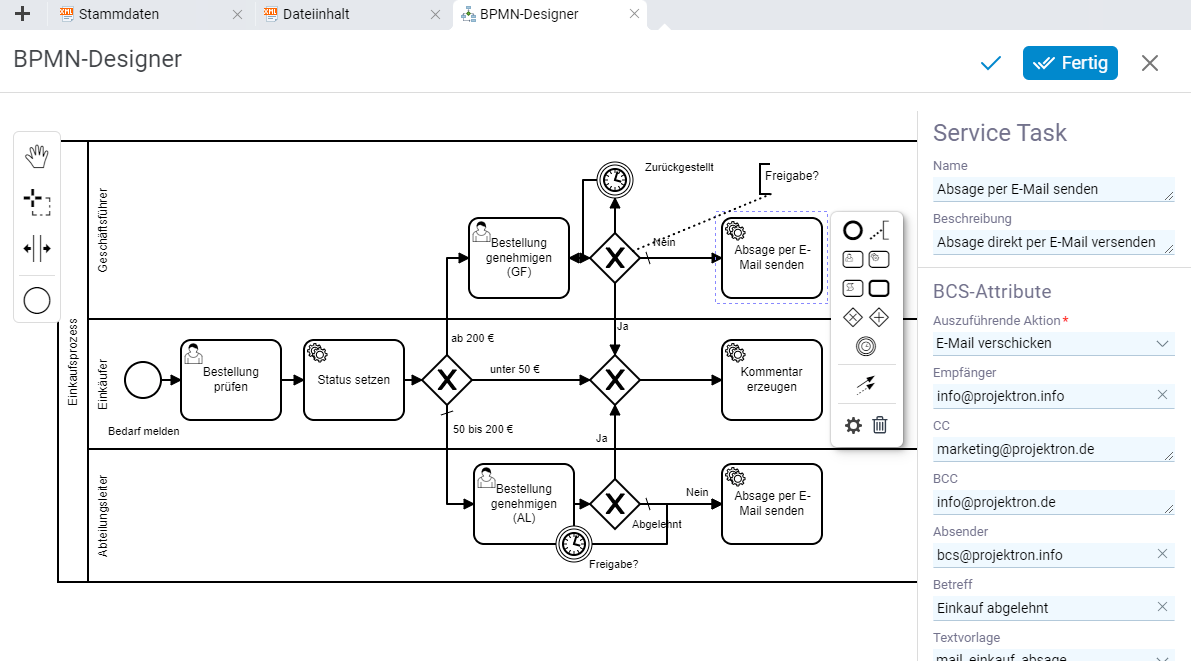Select the Bestellung genehmigen (GF) task
Viewport: 1191px width, 661px height.
(x=519, y=258)
